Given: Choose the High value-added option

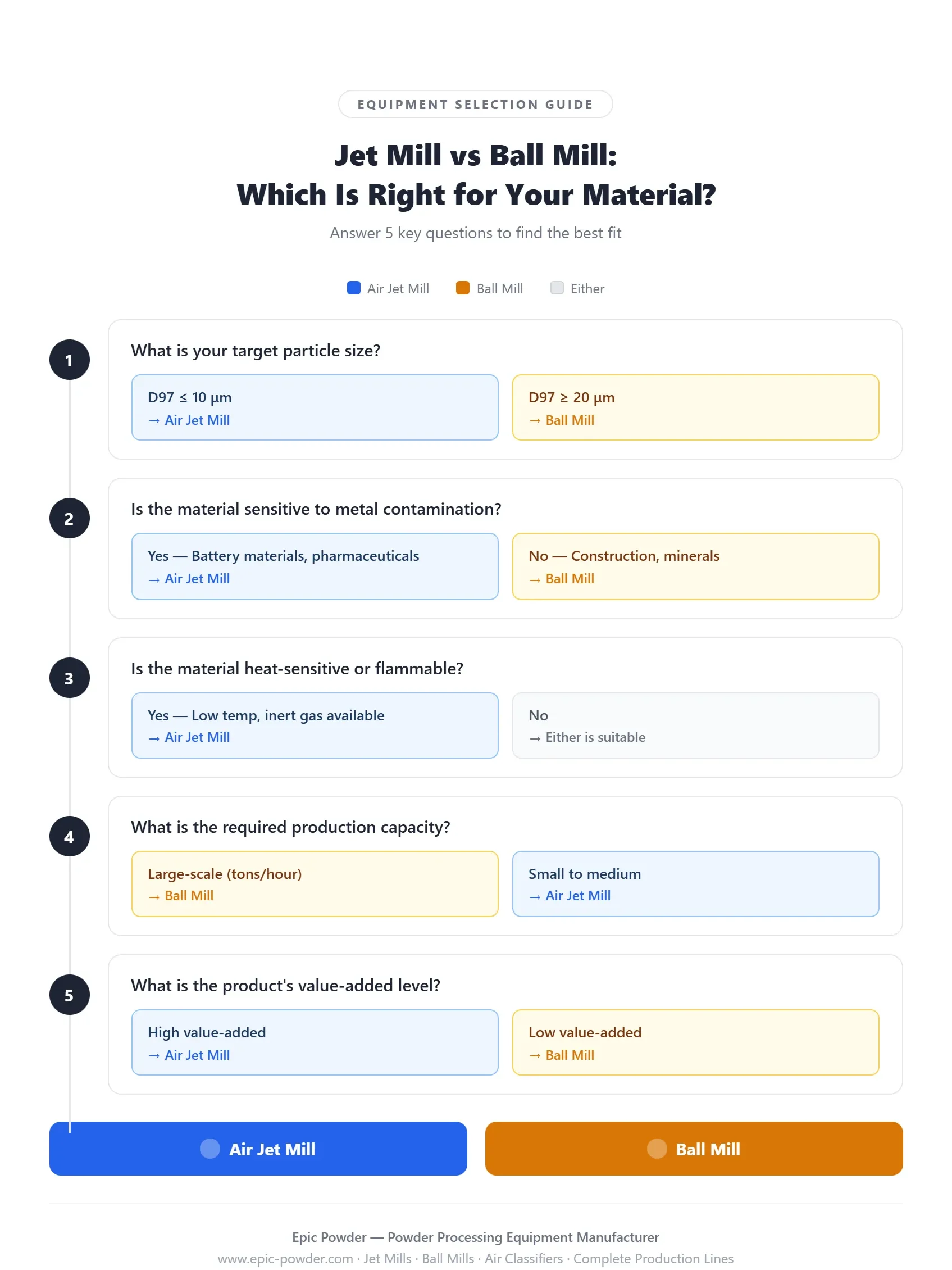Looking at the screenshot, I should 315,1042.
